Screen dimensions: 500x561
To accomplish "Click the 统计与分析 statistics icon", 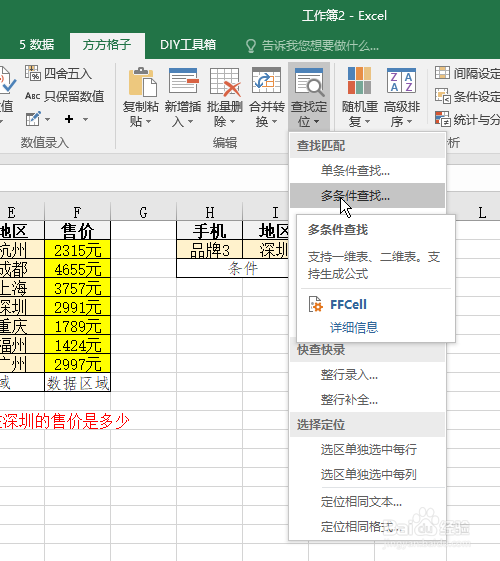I will pyautogui.click(x=442, y=119).
